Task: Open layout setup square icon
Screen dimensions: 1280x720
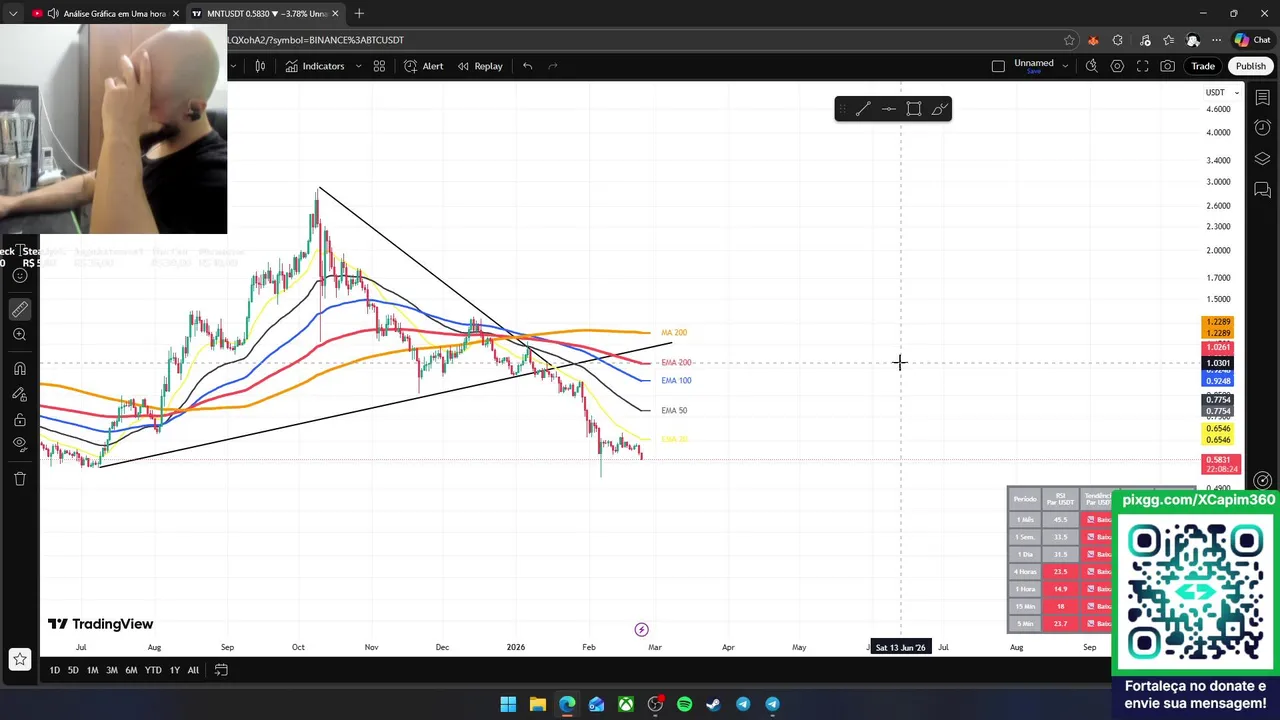Action: pos(998,66)
